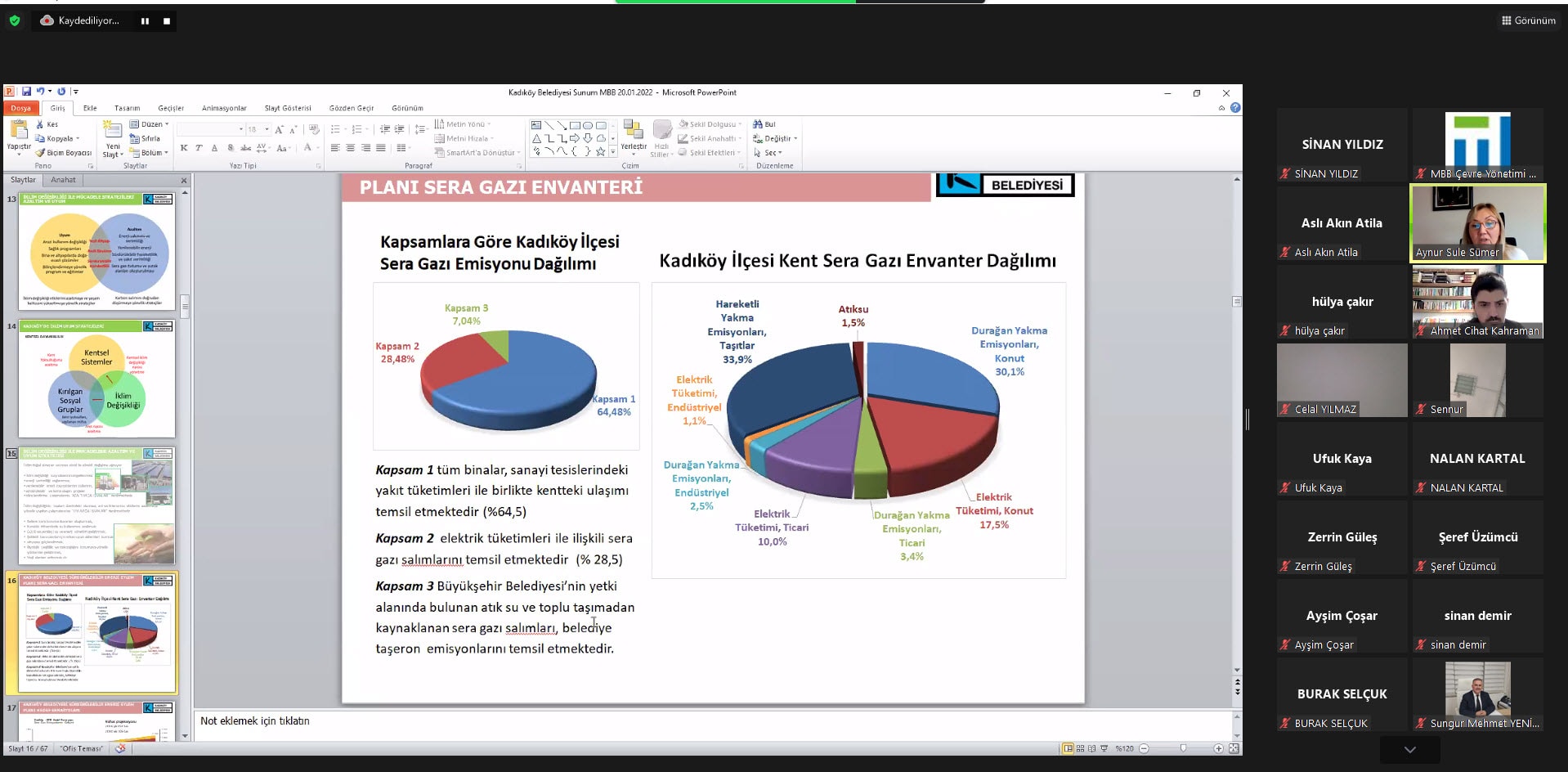Open Değiştir replace dropdown
The image size is (1568, 772).
775,138
